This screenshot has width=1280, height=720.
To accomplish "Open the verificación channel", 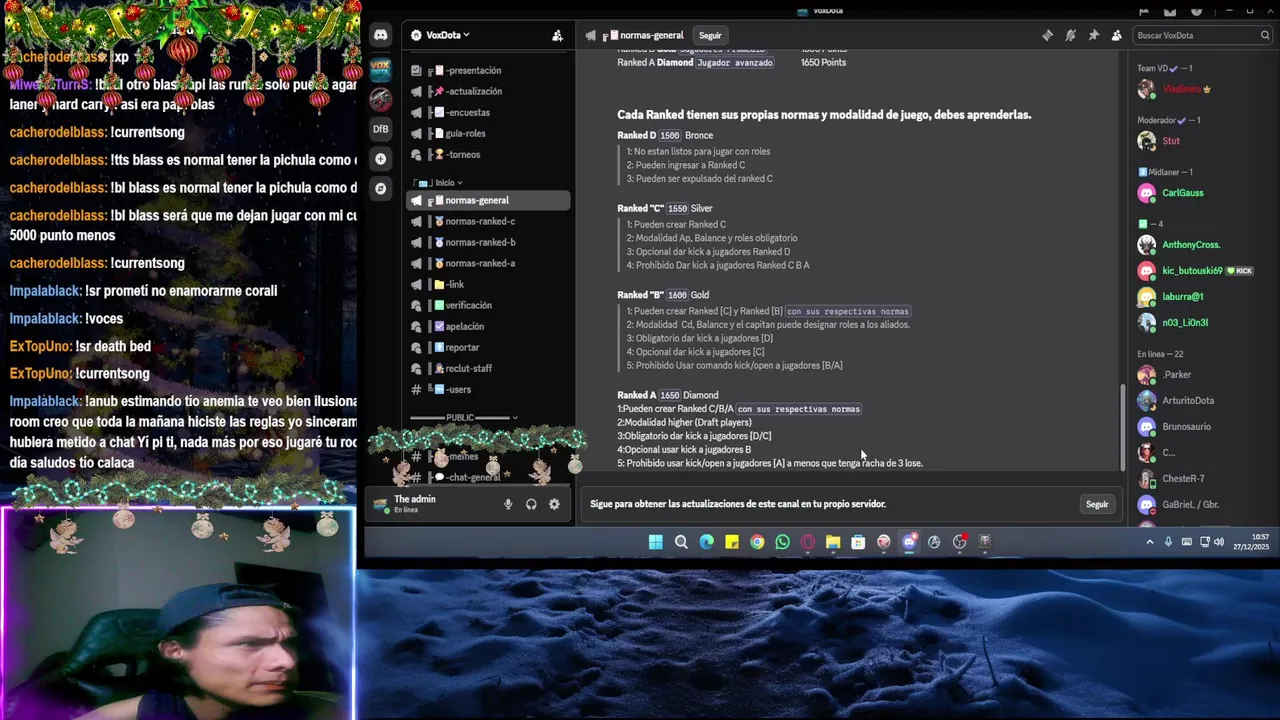I will tap(488, 305).
